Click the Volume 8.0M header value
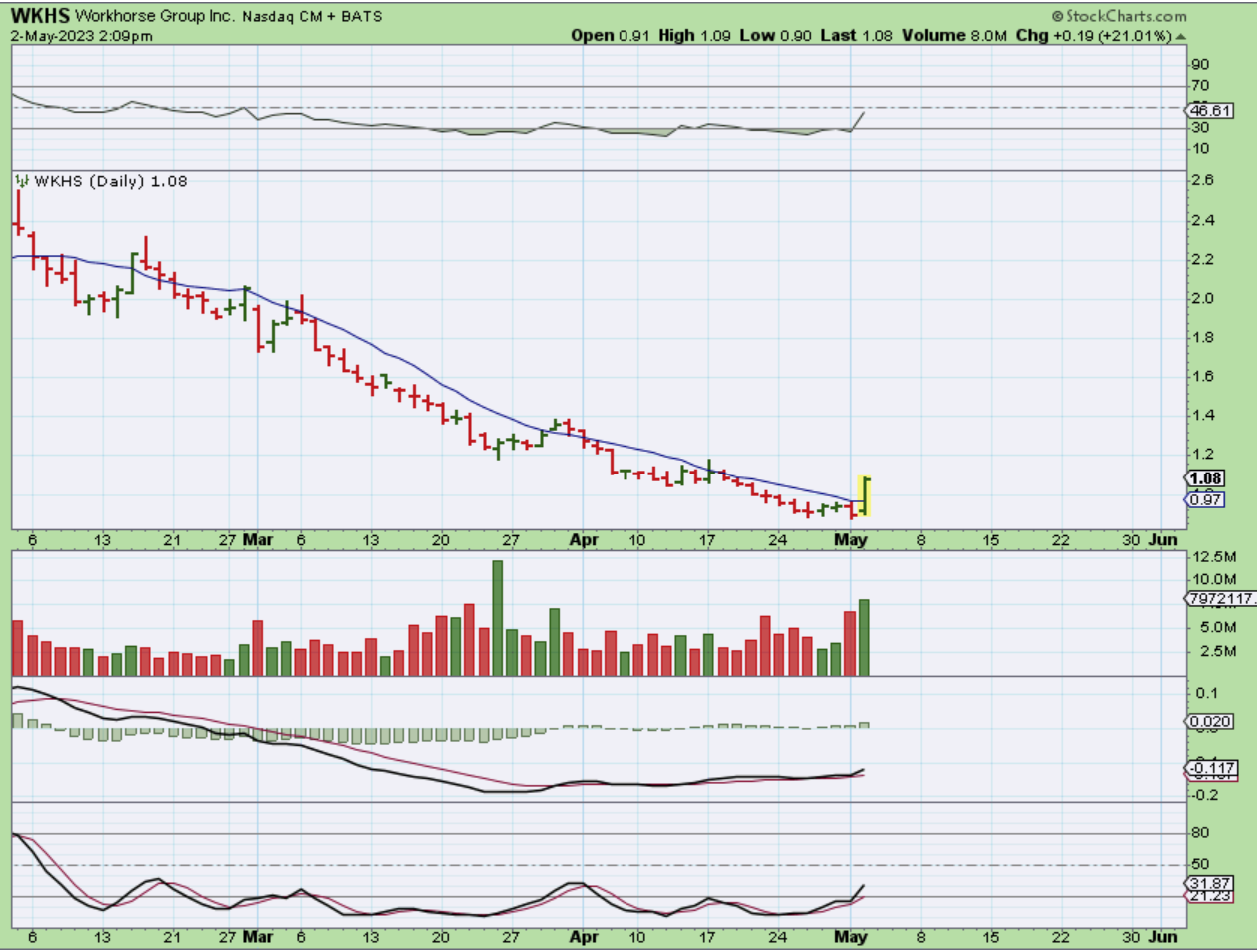The height and width of the screenshot is (951, 1257). [956, 35]
